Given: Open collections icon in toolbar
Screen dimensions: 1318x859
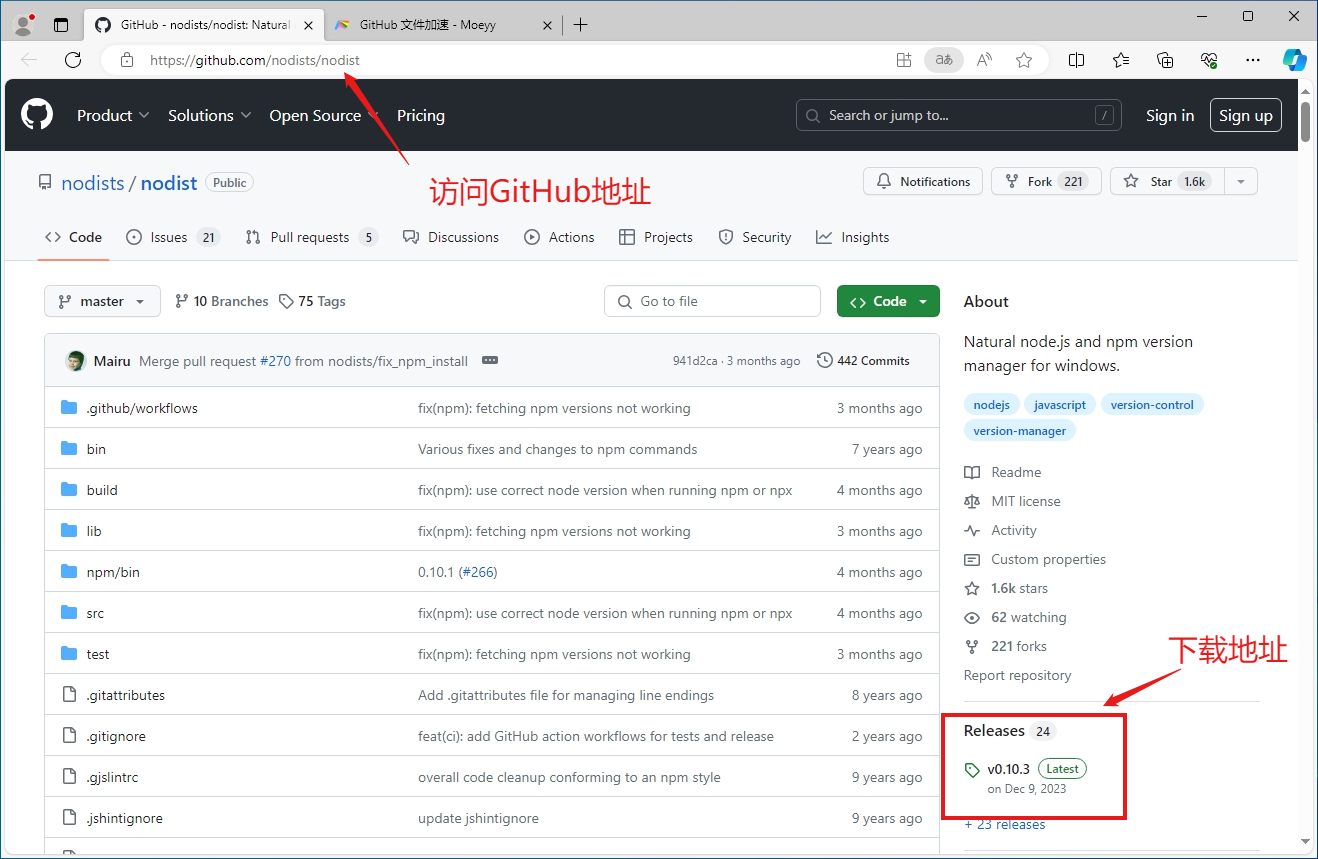Looking at the screenshot, I should 1165,60.
